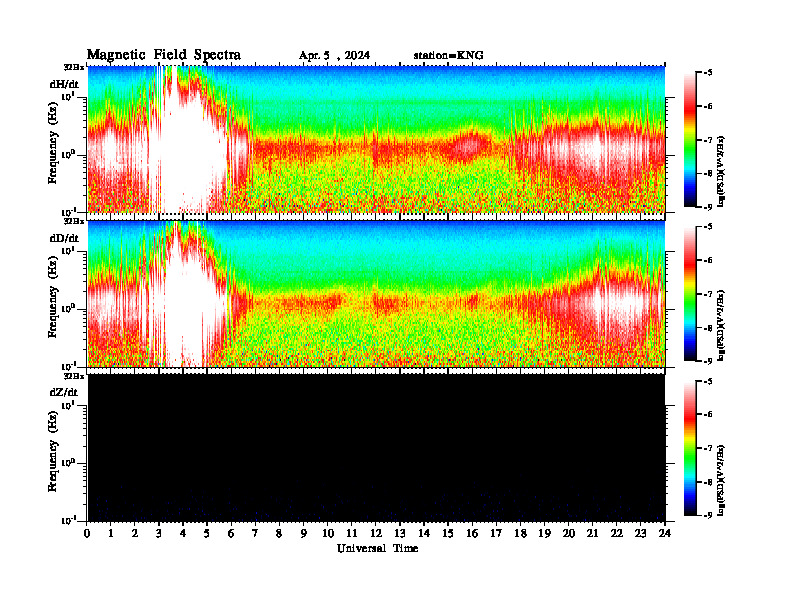Click the '-9' value on dZ/dt color scale
This screenshot has height=612, width=792.
[708, 515]
